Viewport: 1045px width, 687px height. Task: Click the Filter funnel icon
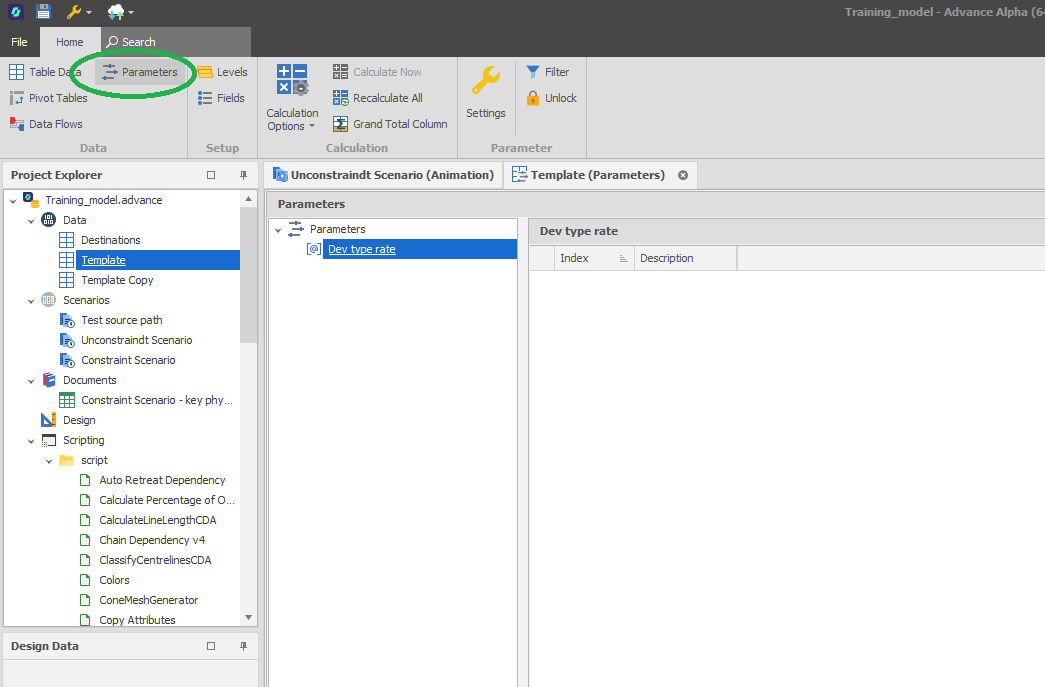coord(534,72)
